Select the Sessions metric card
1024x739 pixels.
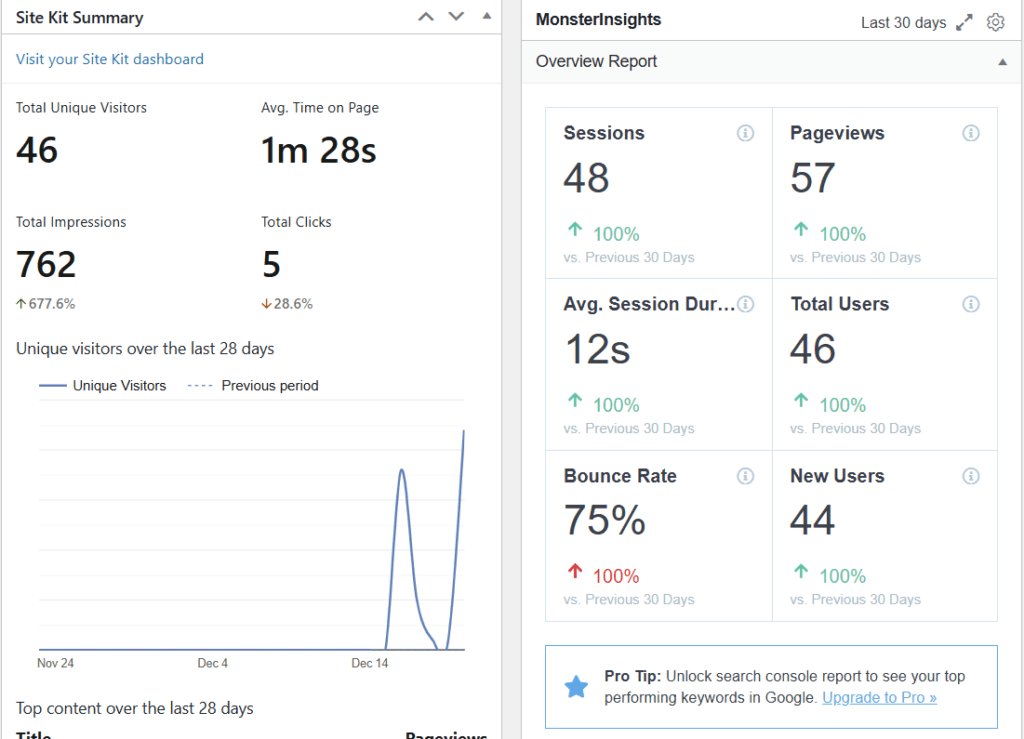pos(658,192)
